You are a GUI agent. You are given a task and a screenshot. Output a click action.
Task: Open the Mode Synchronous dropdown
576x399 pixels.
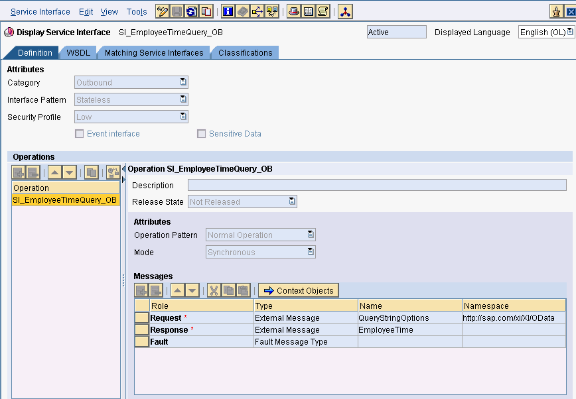pos(311,252)
